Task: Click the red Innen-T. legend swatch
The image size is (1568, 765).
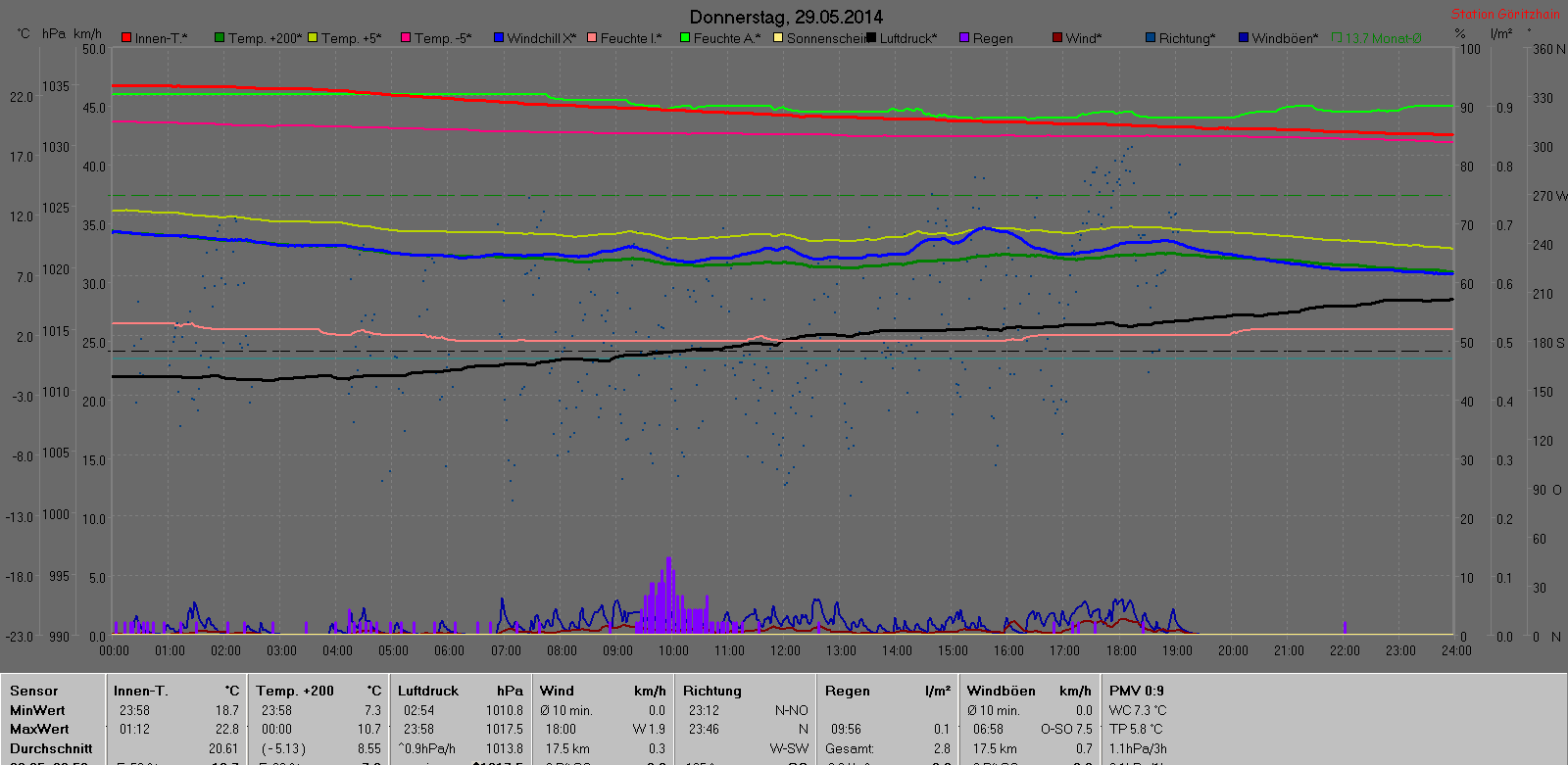Action: tap(126, 38)
